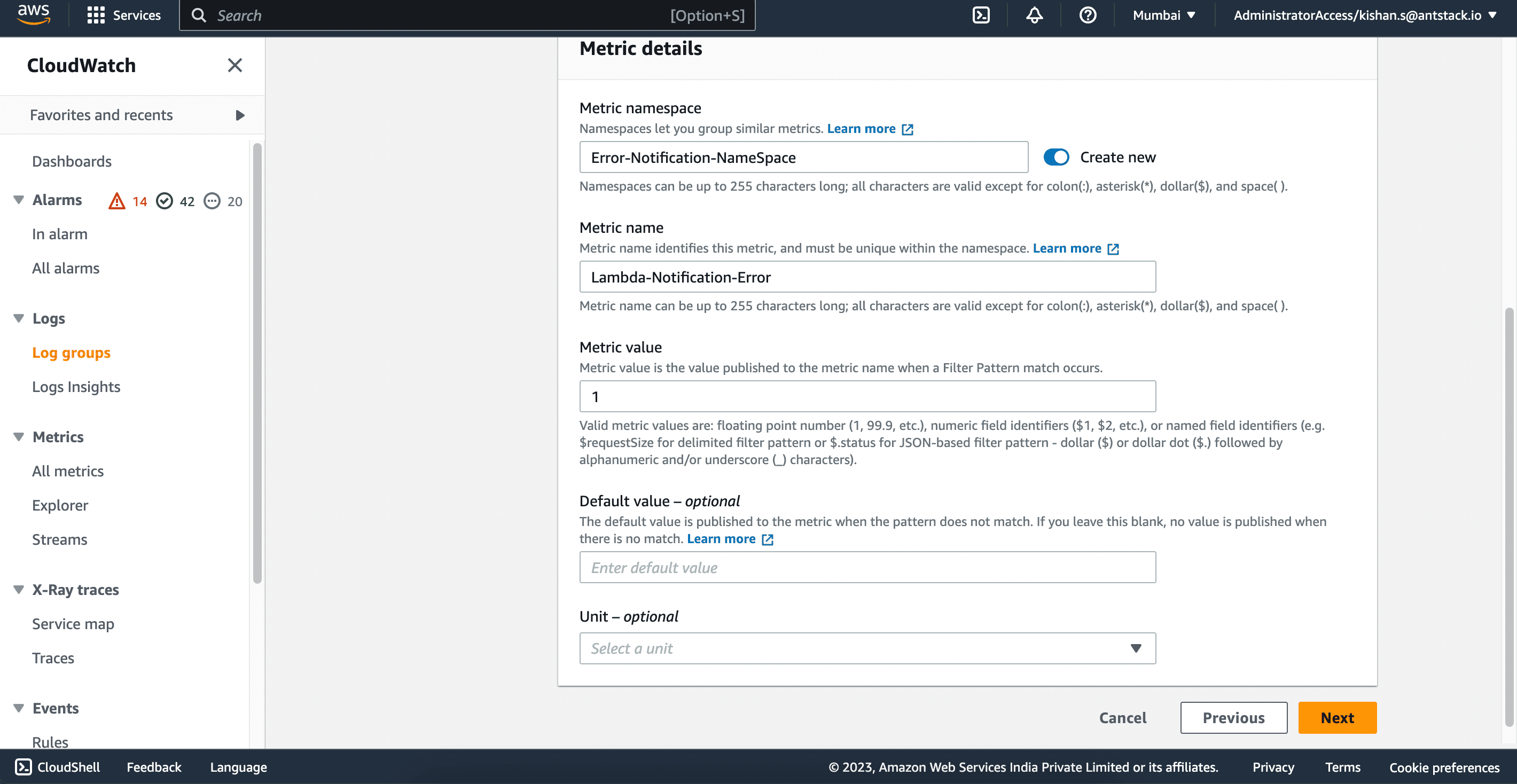Click the CloudShell icon in the footer

[x=23, y=767]
